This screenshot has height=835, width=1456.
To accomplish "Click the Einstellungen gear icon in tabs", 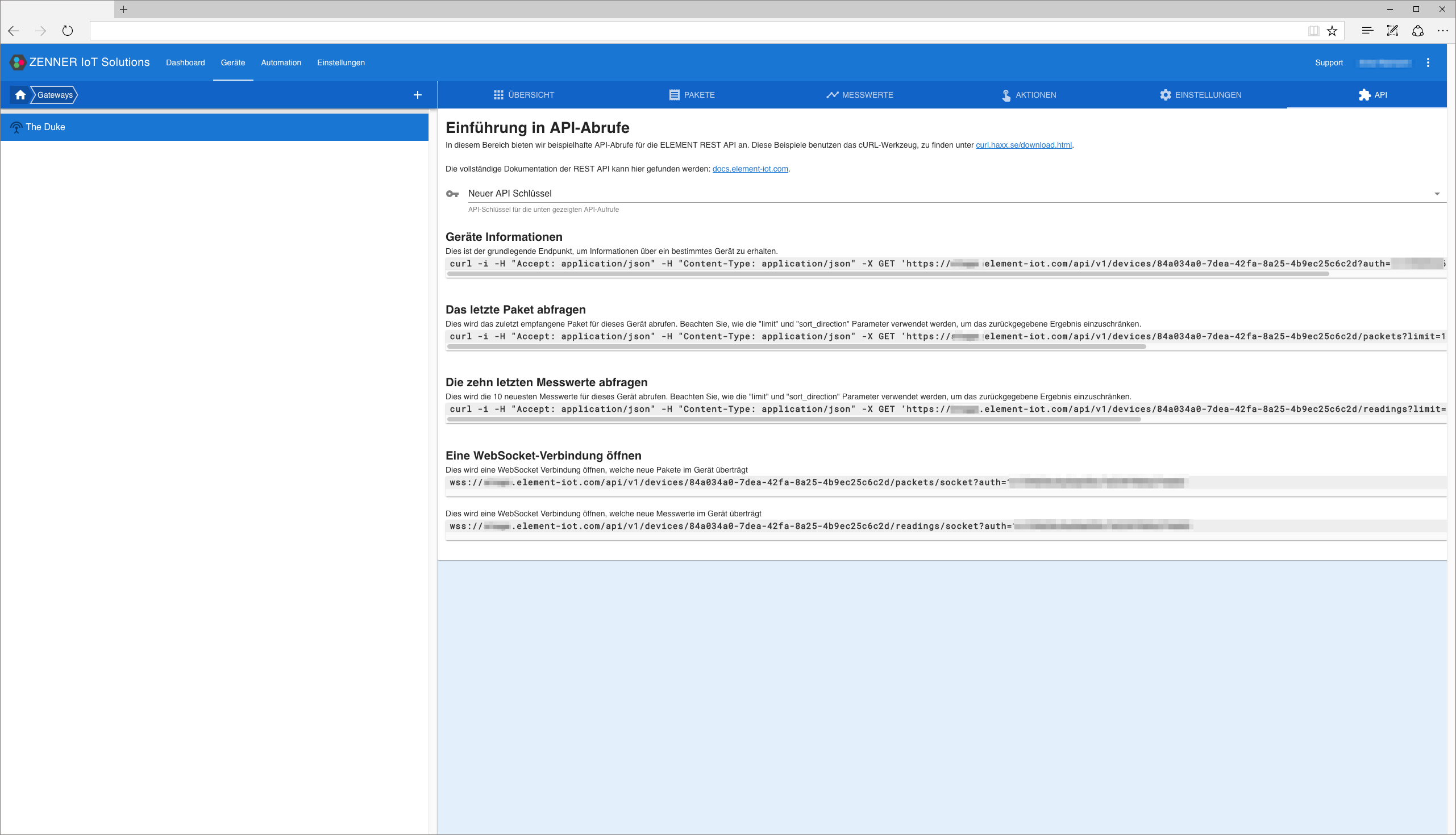I will coord(1165,95).
